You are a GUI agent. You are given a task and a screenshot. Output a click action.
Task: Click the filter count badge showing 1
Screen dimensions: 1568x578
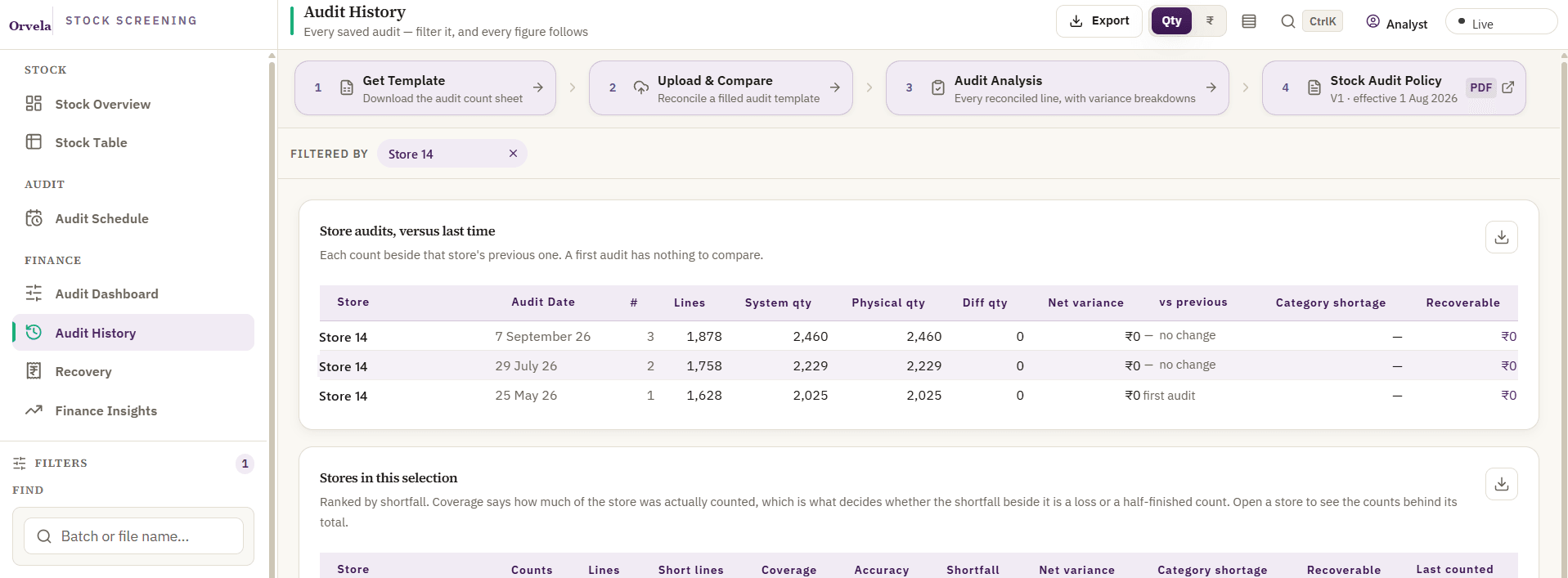[245, 464]
